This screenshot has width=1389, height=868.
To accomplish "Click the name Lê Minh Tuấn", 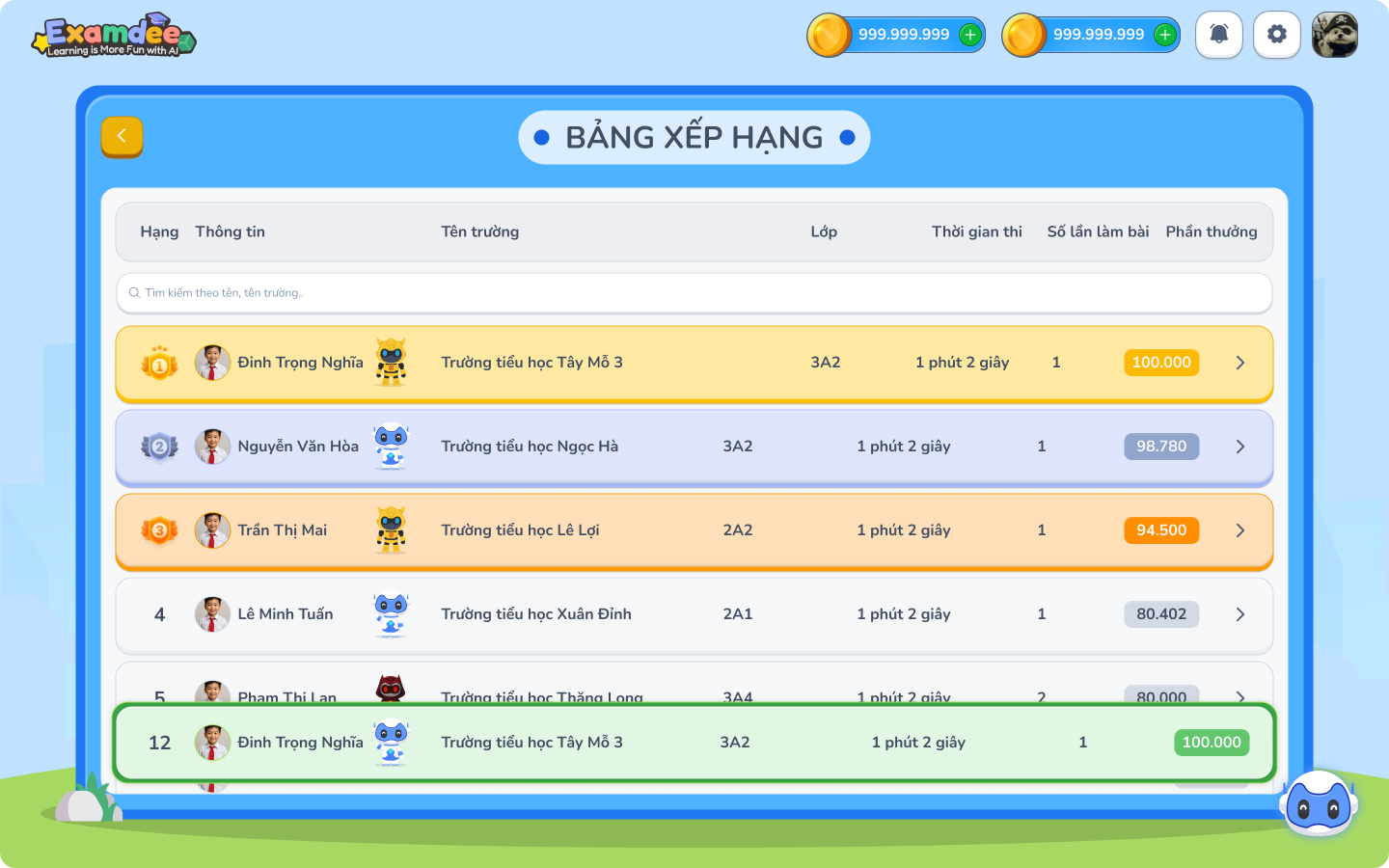I will tap(286, 614).
